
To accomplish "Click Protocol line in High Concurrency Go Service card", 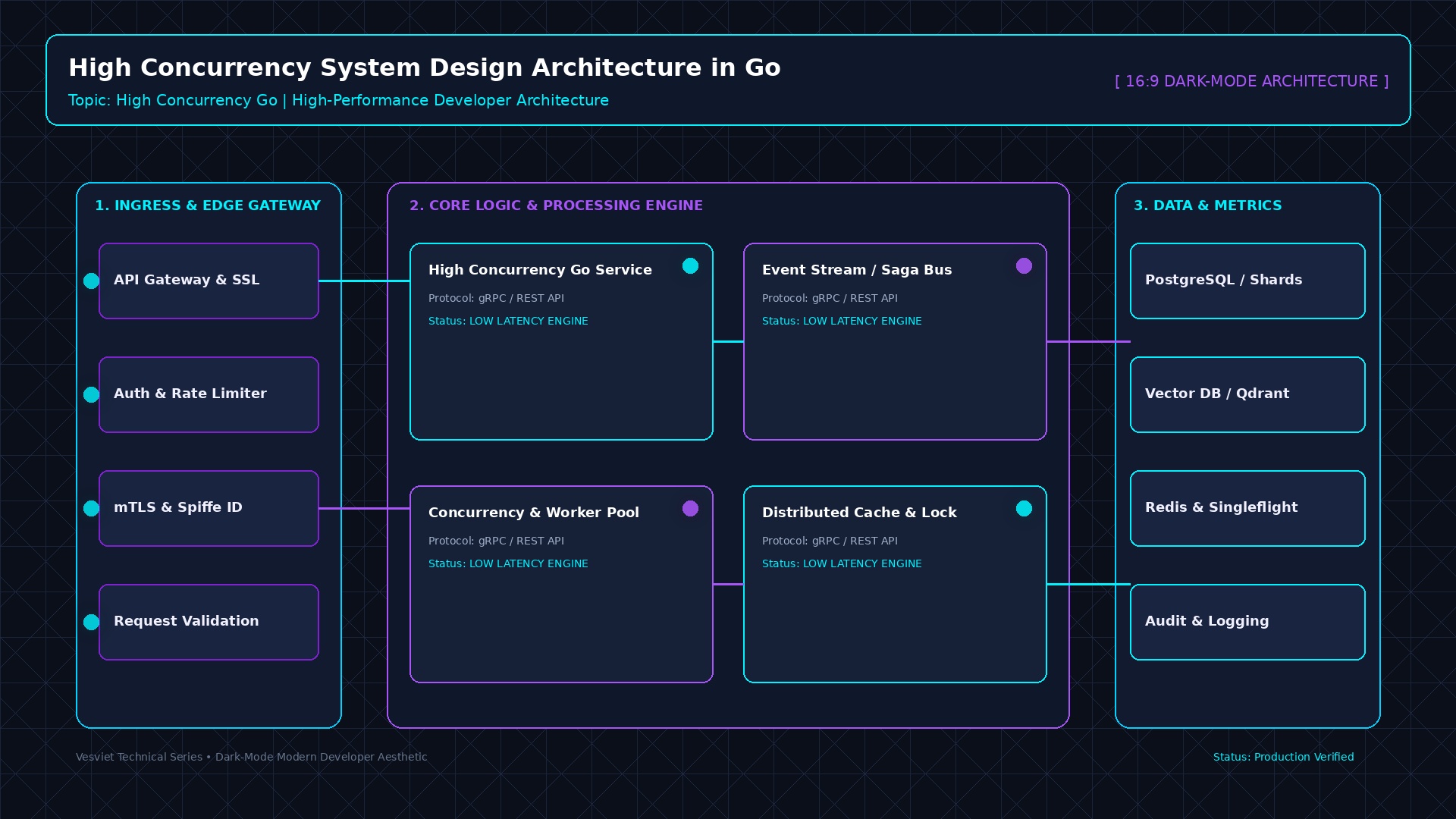I will point(496,298).
